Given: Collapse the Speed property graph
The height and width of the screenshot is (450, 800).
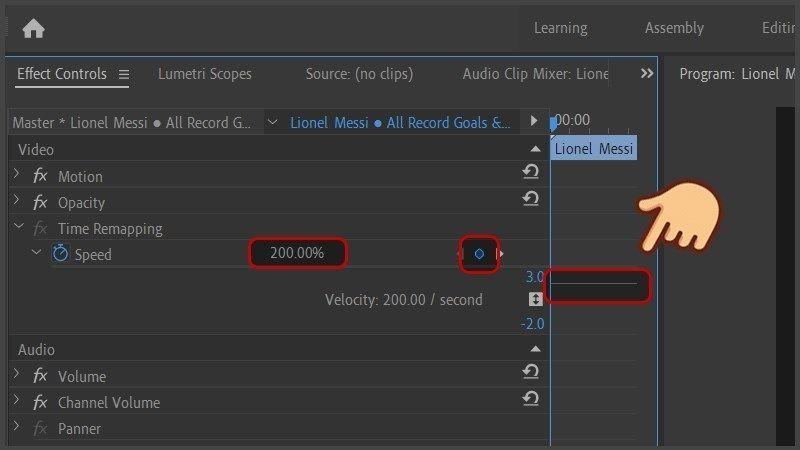Looking at the screenshot, I should (36, 252).
